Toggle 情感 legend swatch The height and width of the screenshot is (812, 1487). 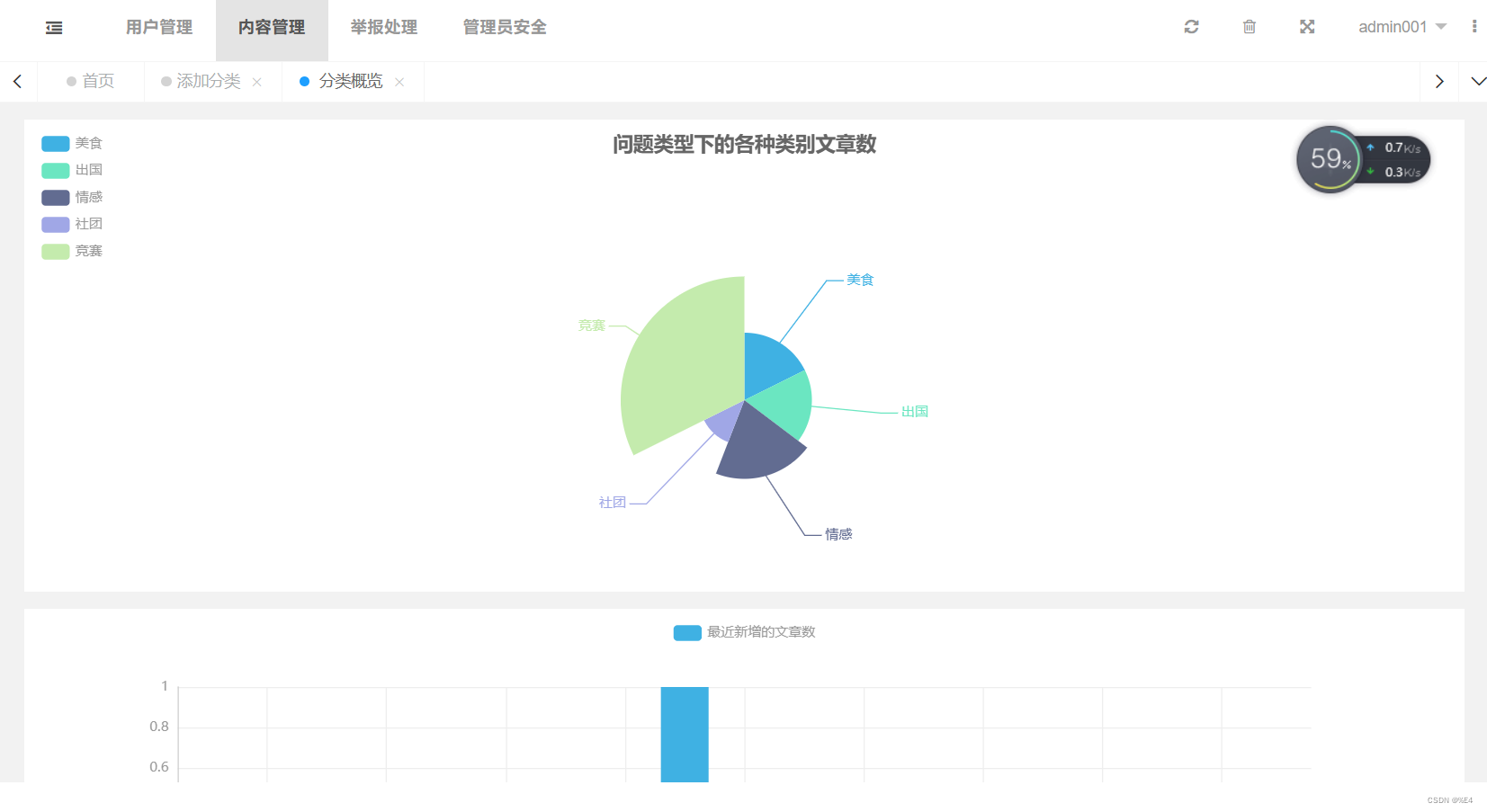pyautogui.click(x=56, y=197)
